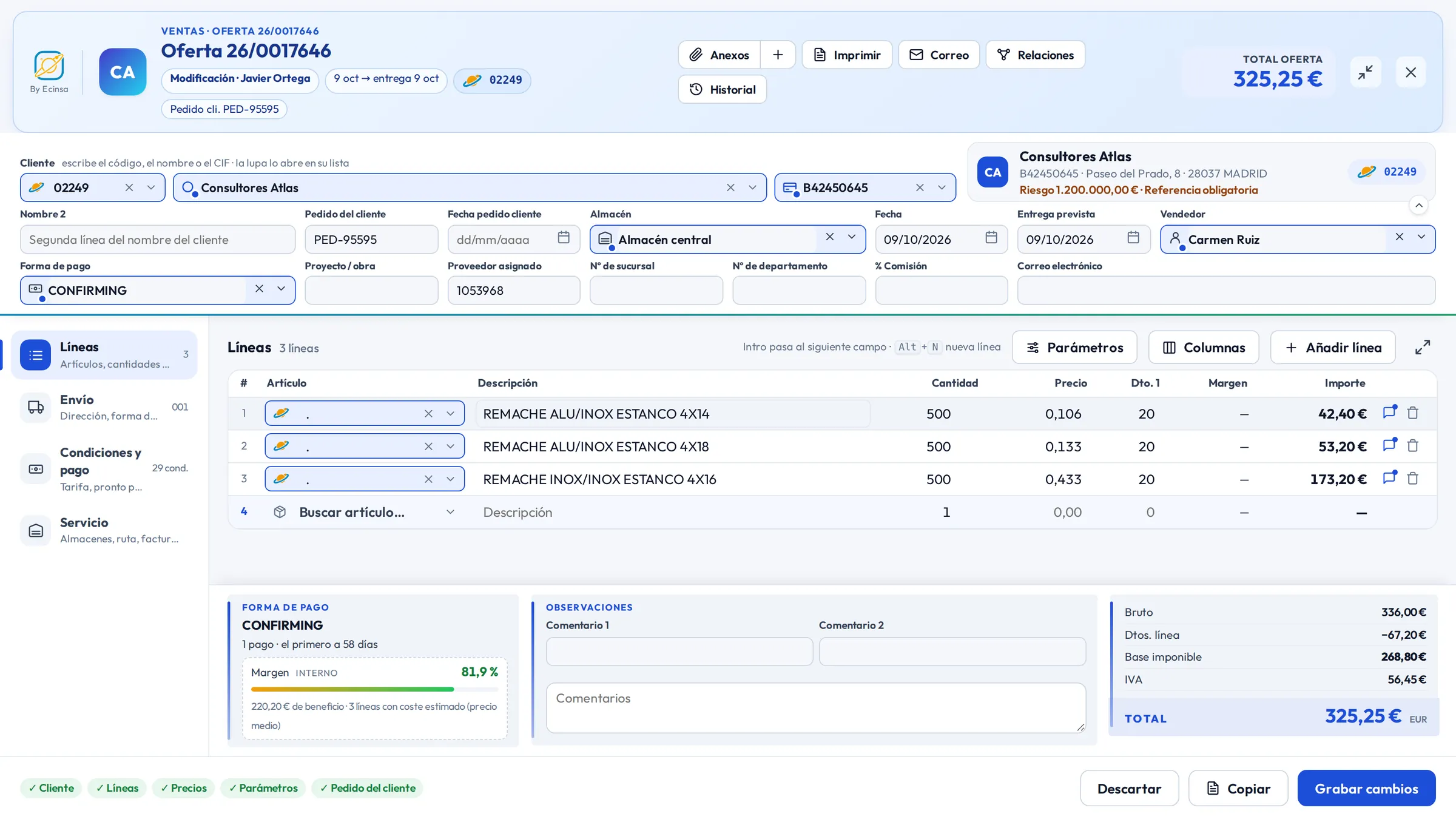Discard changes with Descartar button
The width and height of the screenshot is (1456, 819).
click(1129, 788)
